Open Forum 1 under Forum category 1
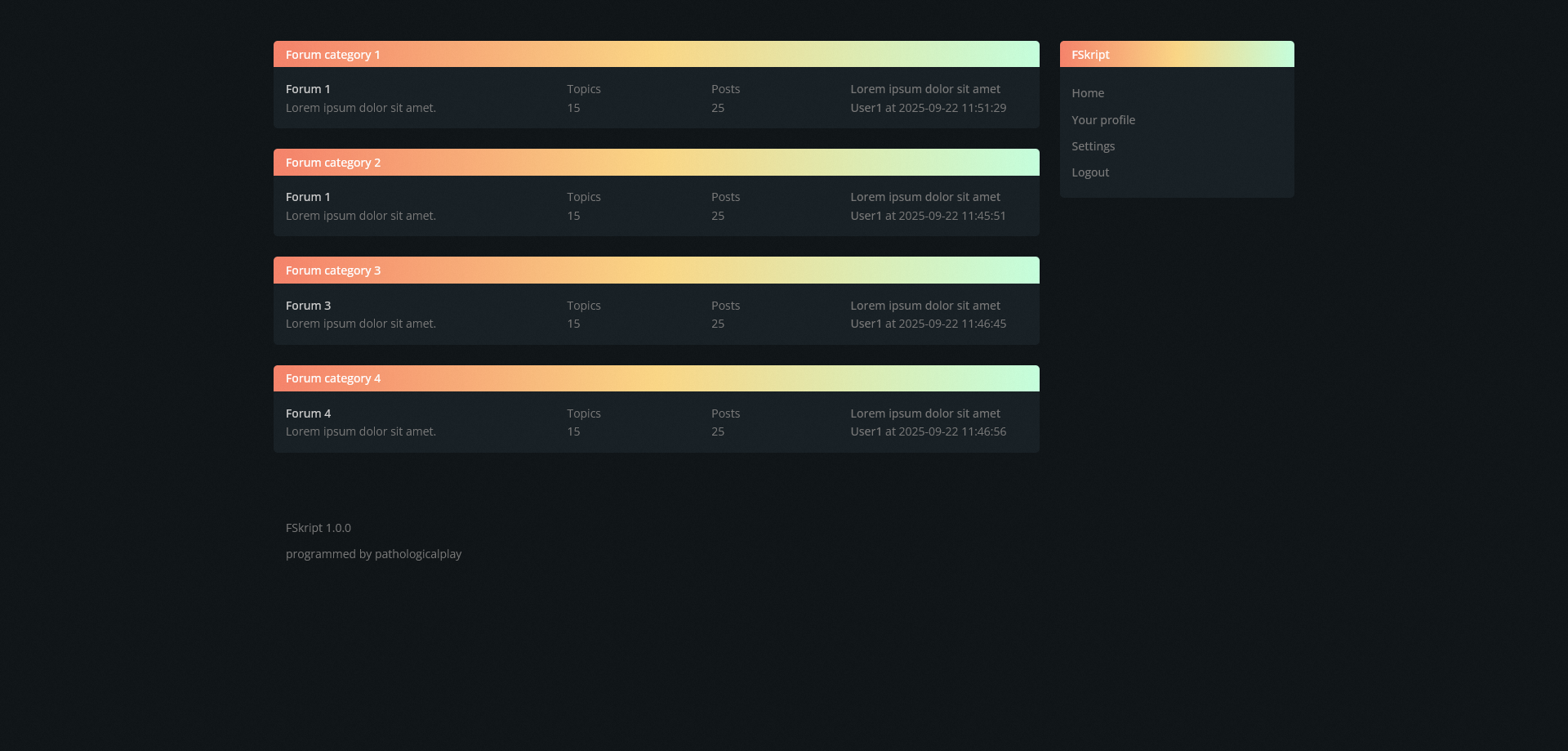Viewport: 1568px width, 751px height. (x=308, y=89)
